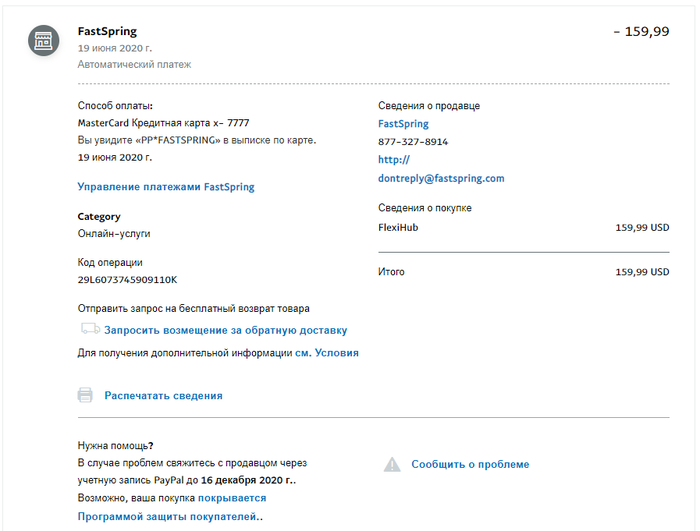This screenshot has height=531, width=700.
Task: Open Управление платежами FastSpring
Action: [x=166, y=187]
